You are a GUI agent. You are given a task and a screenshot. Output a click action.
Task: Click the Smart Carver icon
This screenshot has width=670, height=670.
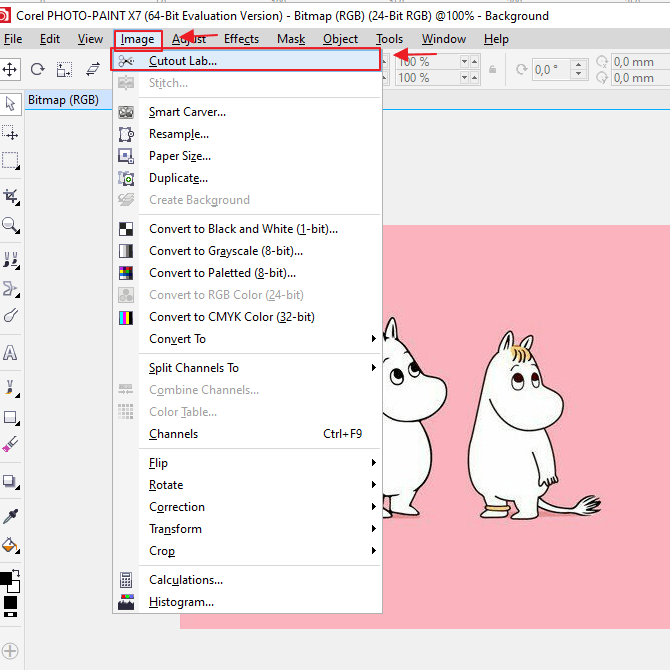pyautogui.click(x=126, y=112)
